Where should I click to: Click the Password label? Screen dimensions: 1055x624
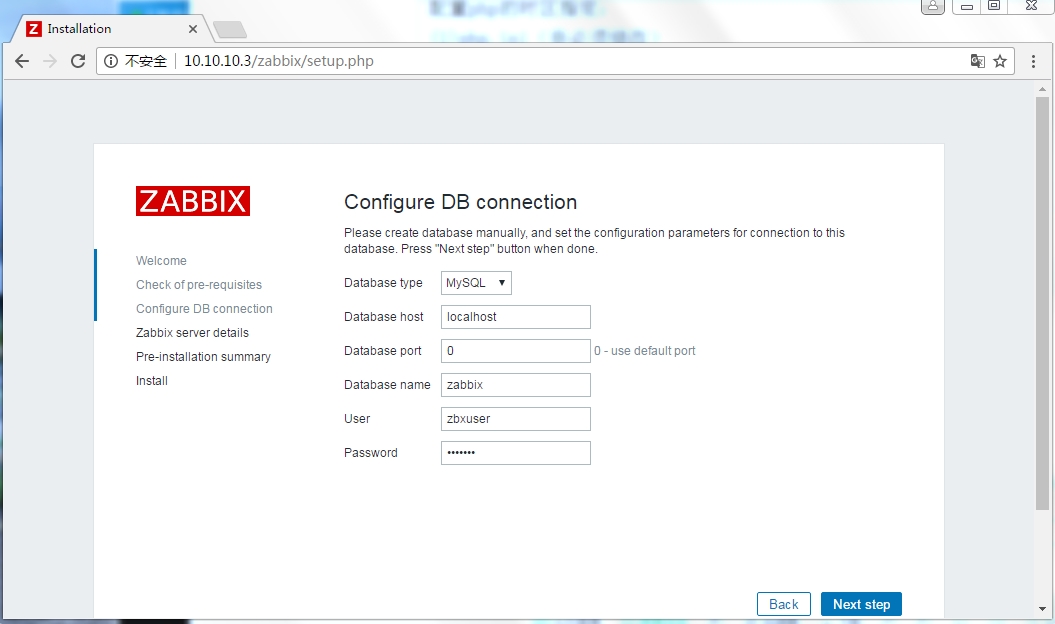(x=371, y=453)
